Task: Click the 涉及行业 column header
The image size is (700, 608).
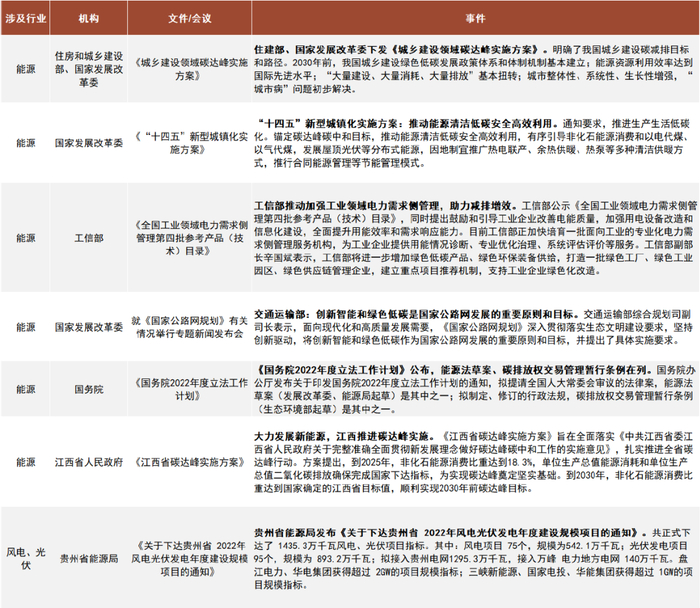Action: [x=25, y=18]
